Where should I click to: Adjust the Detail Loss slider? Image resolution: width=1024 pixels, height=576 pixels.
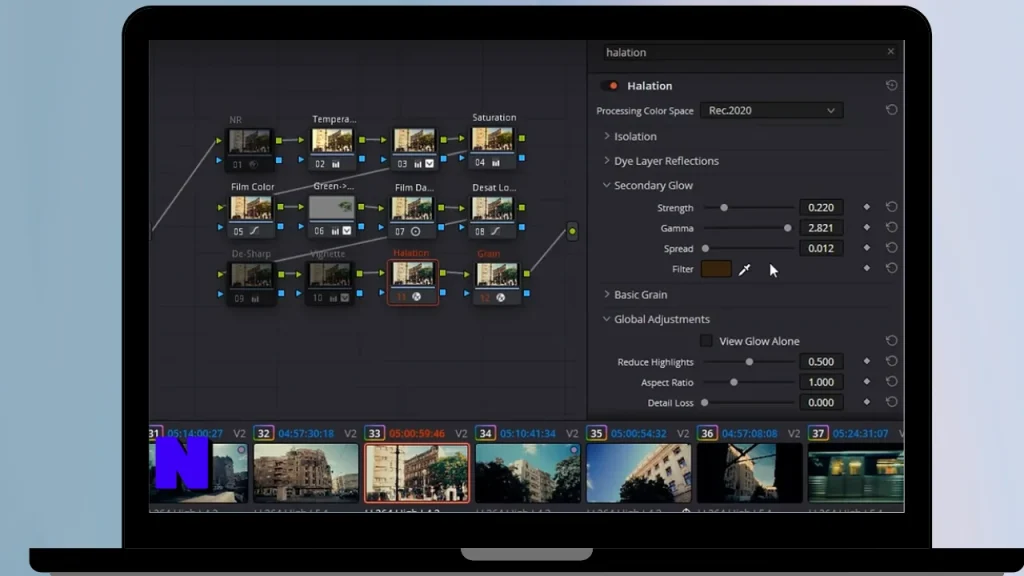[x=705, y=402]
